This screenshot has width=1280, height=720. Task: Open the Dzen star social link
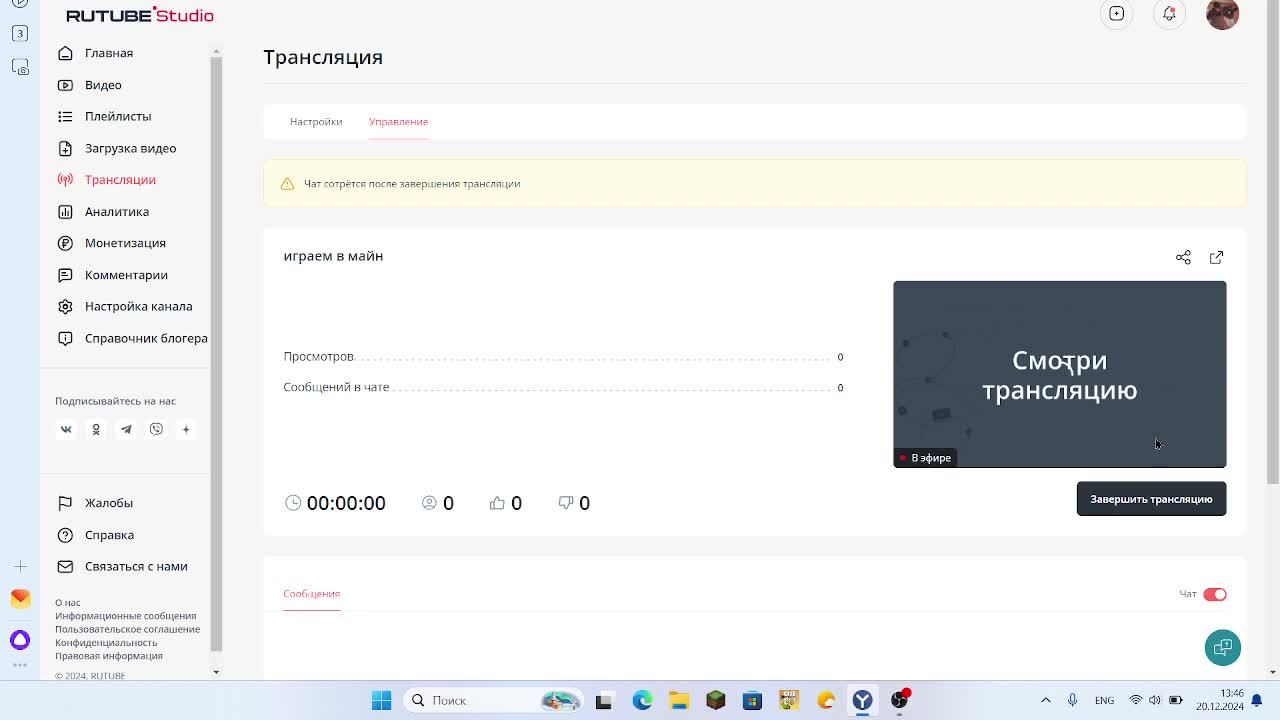[x=186, y=429]
